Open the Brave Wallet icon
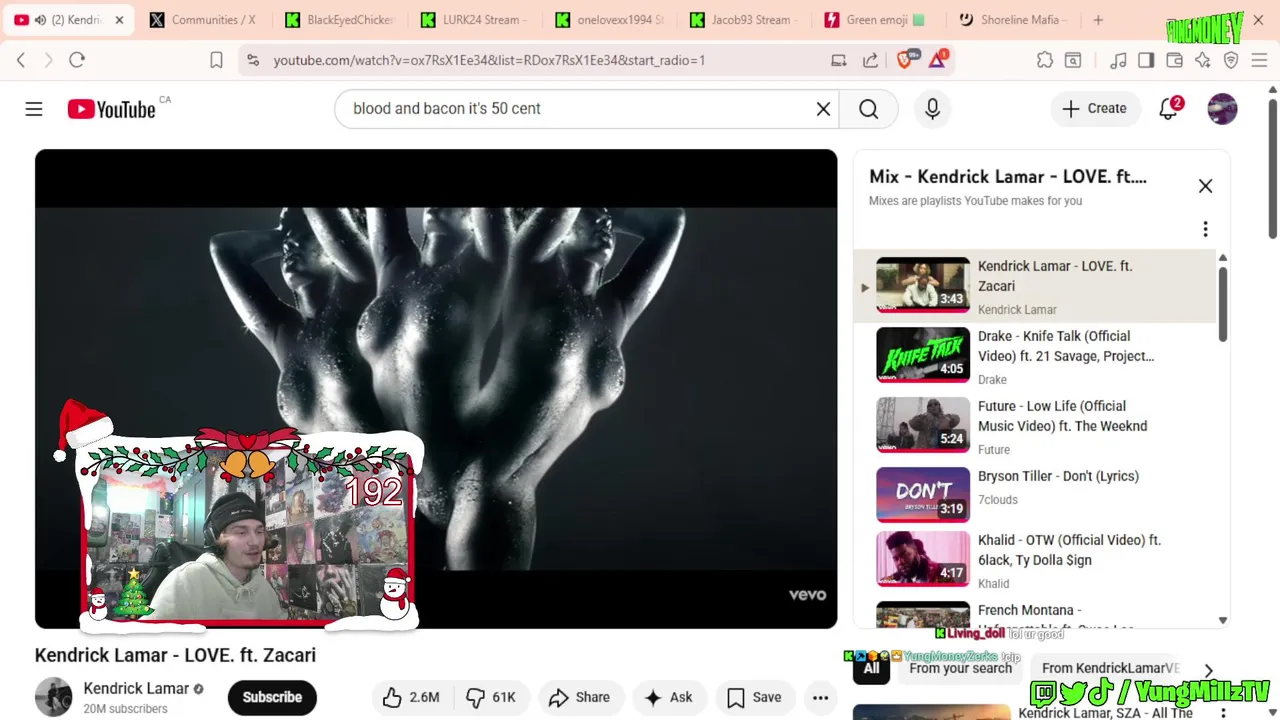This screenshot has width=1280, height=720. (x=1175, y=60)
